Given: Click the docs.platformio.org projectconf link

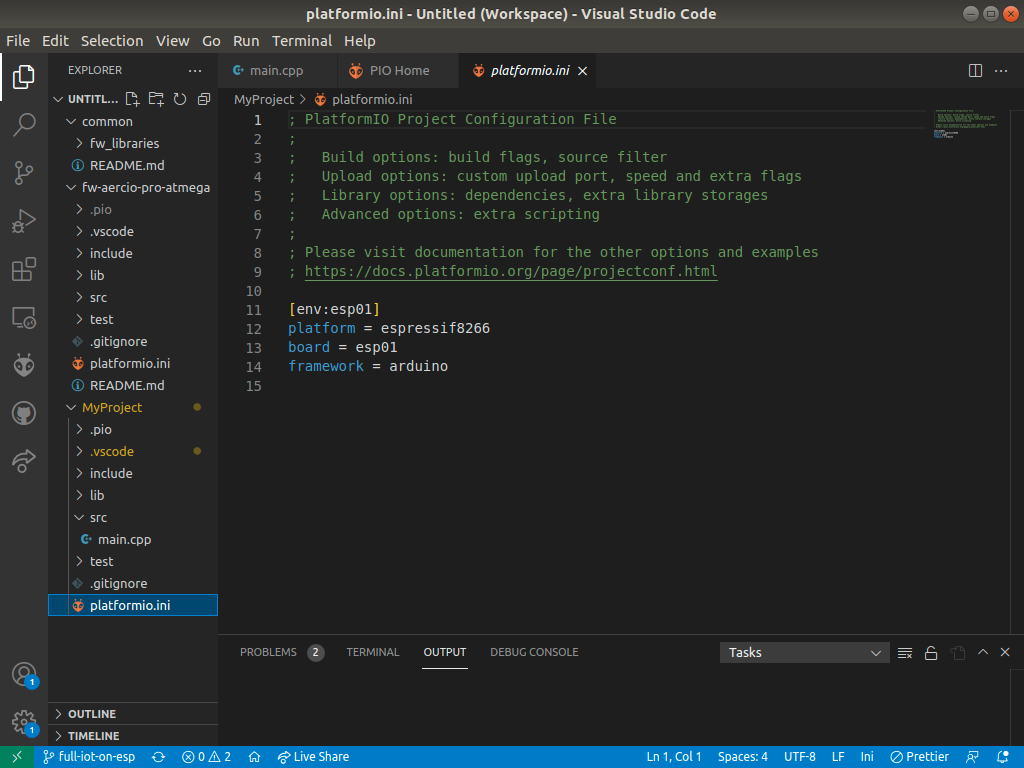Looking at the screenshot, I should tap(510, 271).
